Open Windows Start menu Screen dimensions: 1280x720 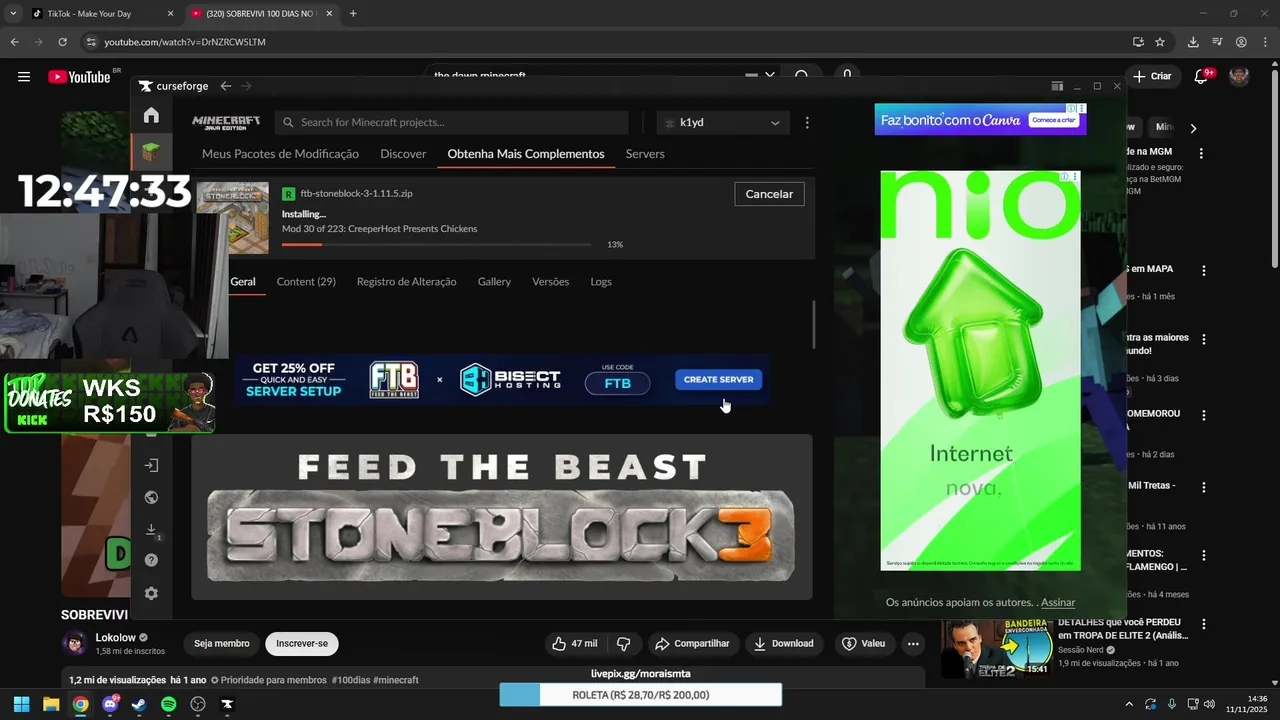(x=21, y=704)
